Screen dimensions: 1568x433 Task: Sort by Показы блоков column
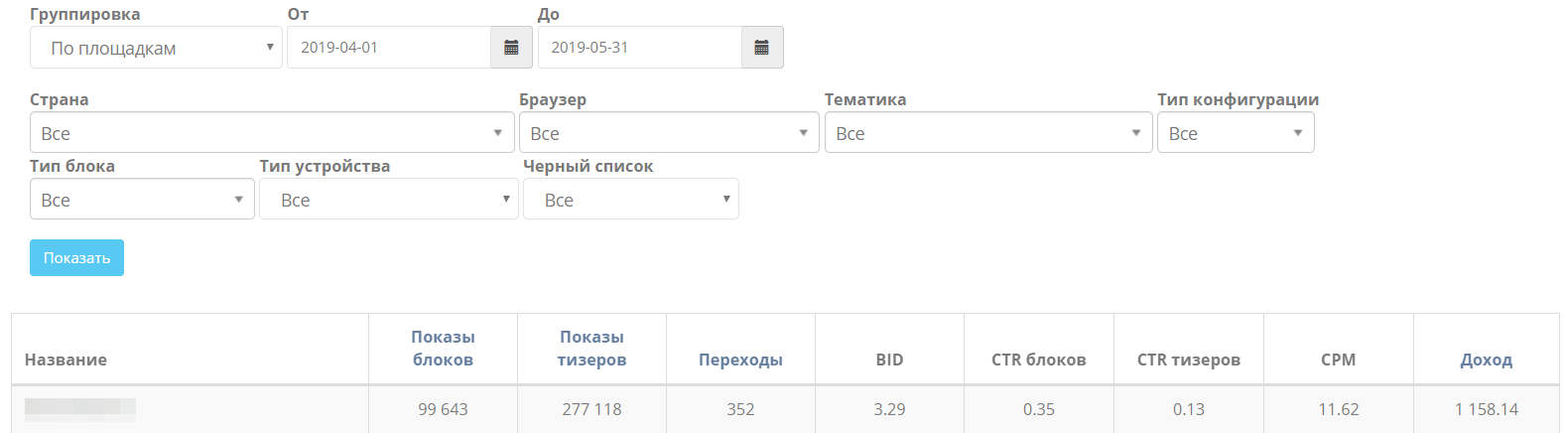point(443,349)
